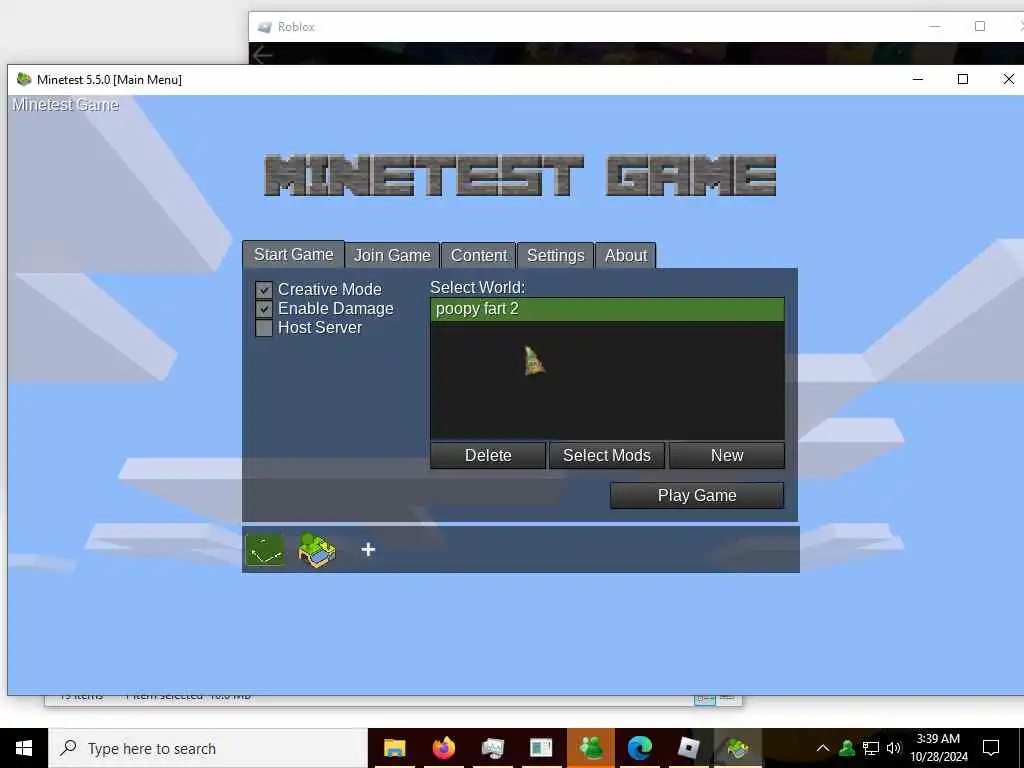Click the Select Mods button
This screenshot has height=768, width=1024.
click(607, 455)
